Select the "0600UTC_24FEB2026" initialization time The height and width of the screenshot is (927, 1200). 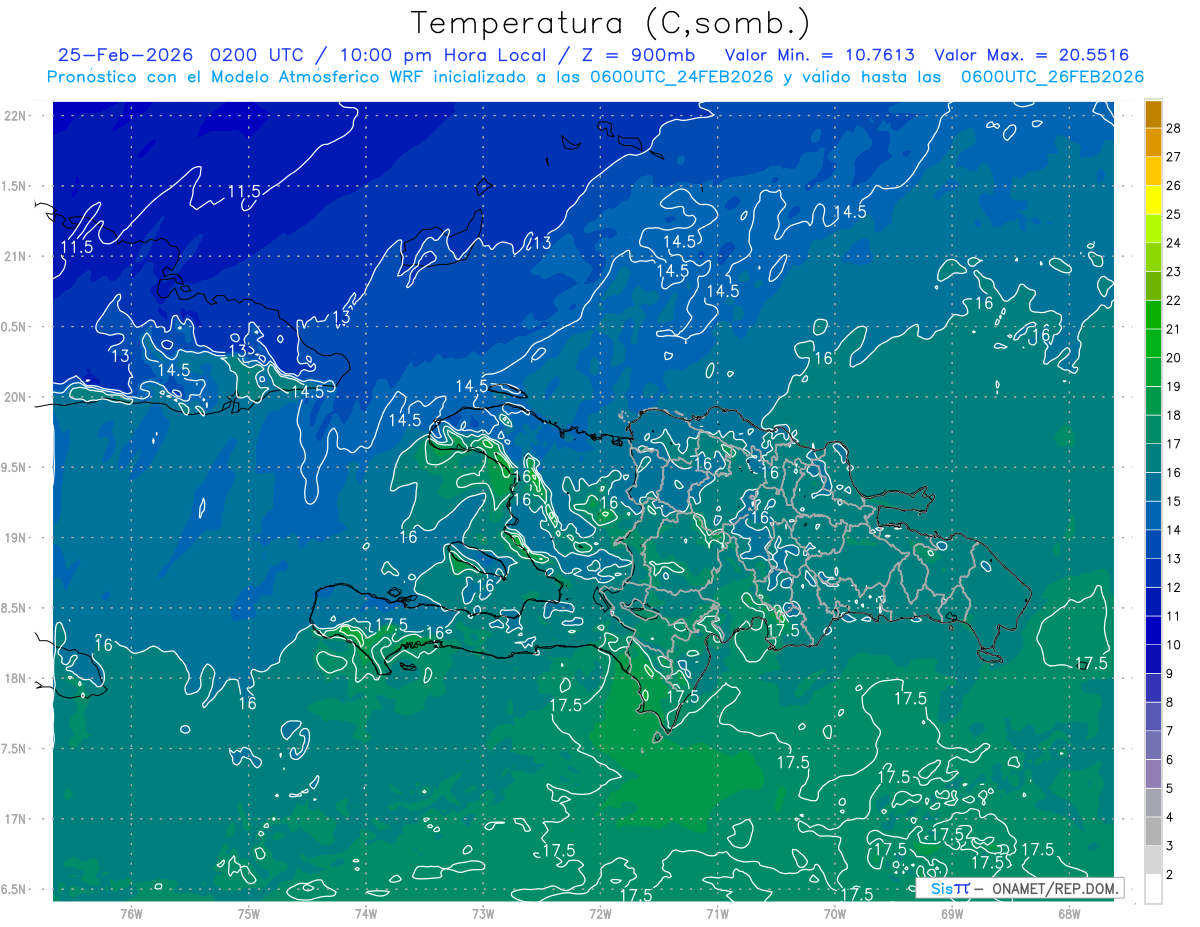click(682, 77)
